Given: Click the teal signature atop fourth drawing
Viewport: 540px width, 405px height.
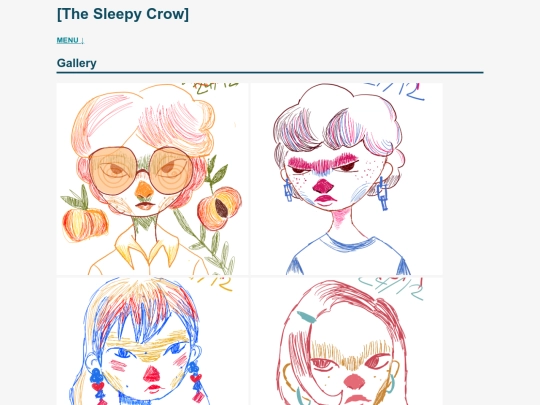Looking at the screenshot, I should tap(391, 288).
